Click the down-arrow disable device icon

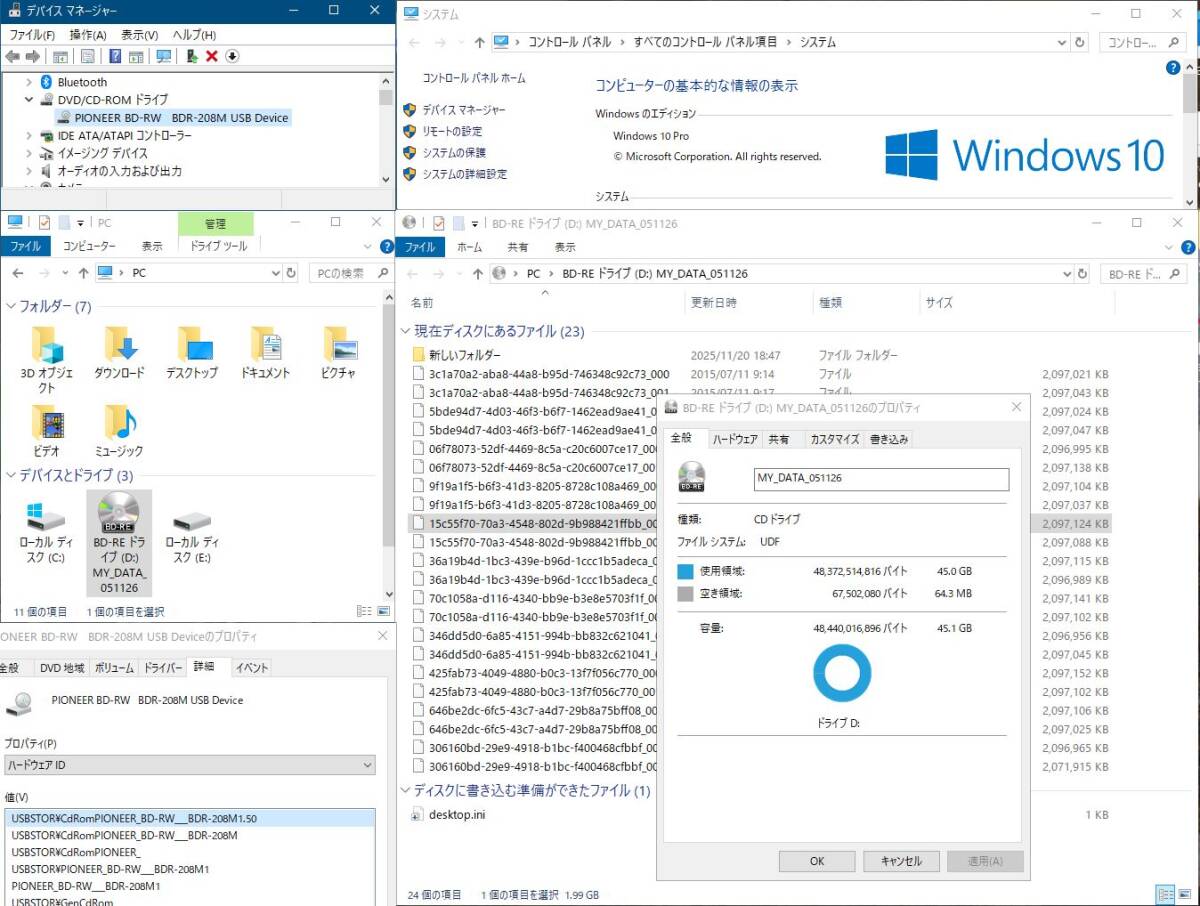232,56
